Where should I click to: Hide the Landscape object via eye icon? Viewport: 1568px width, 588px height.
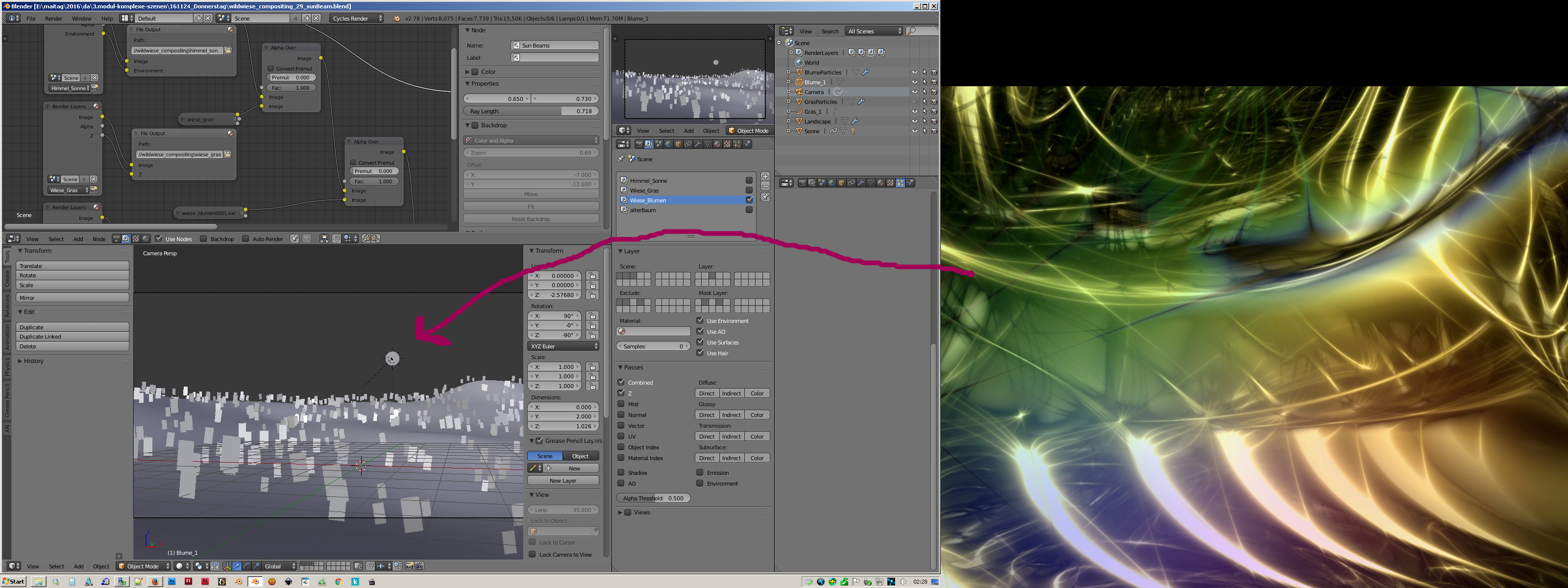point(914,121)
